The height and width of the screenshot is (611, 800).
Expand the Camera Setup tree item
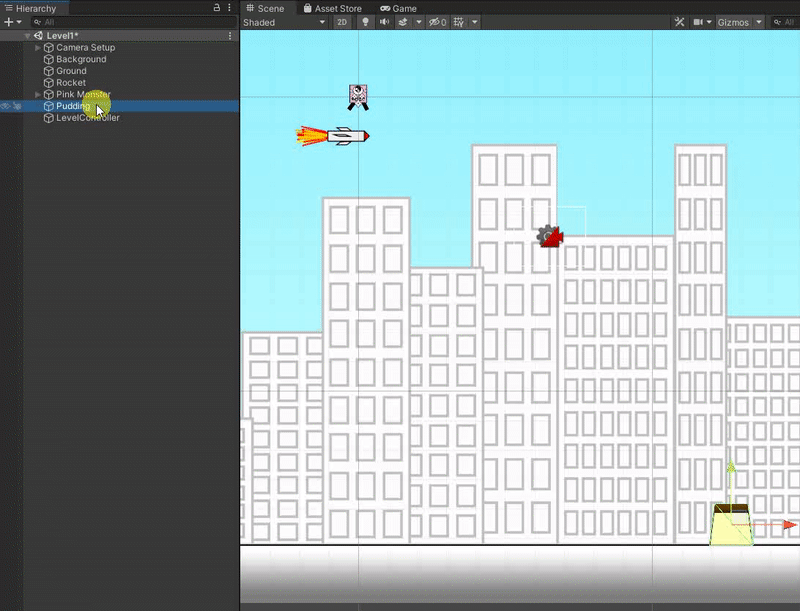(x=38, y=48)
